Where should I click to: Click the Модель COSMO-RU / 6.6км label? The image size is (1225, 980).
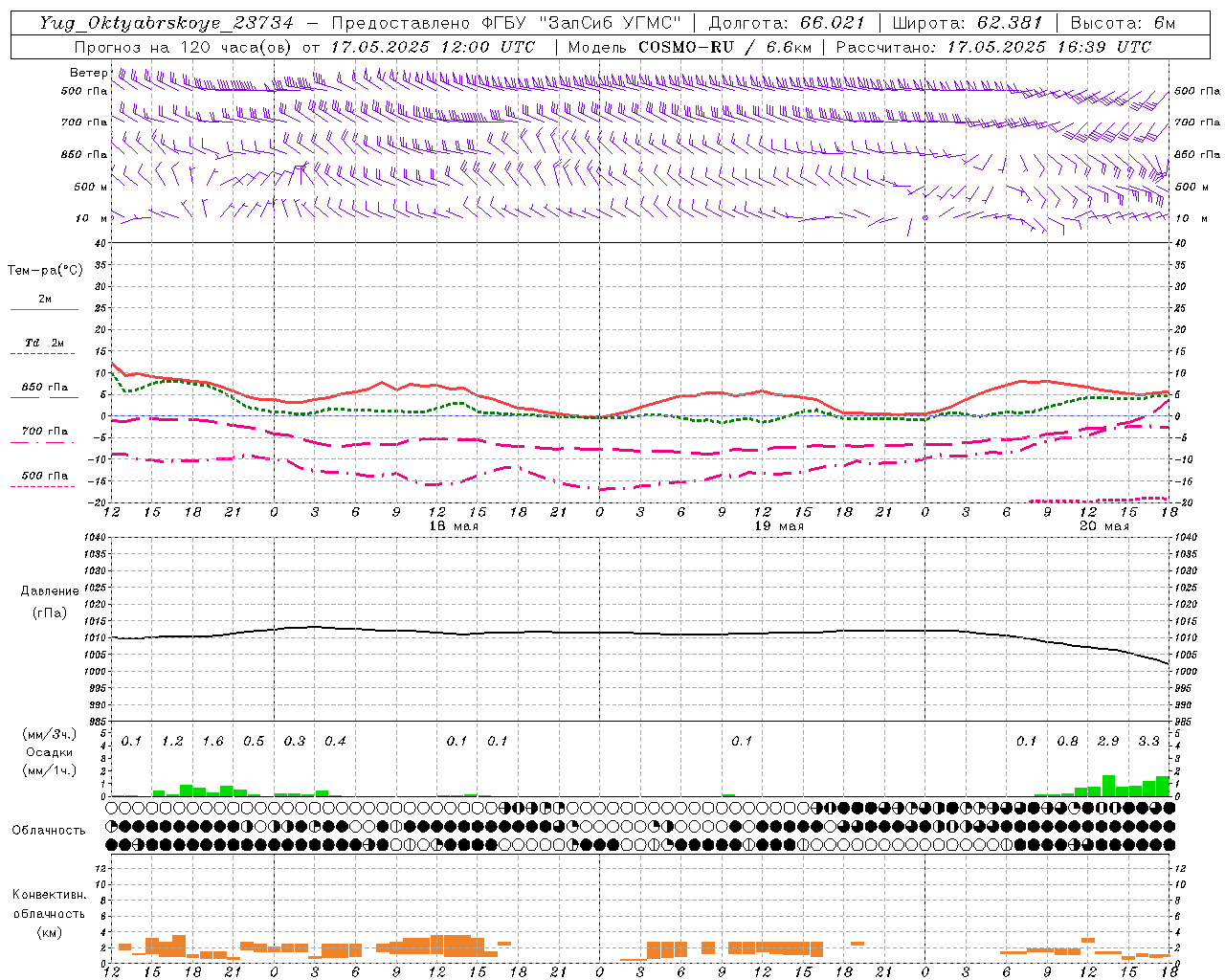tap(690, 47)
